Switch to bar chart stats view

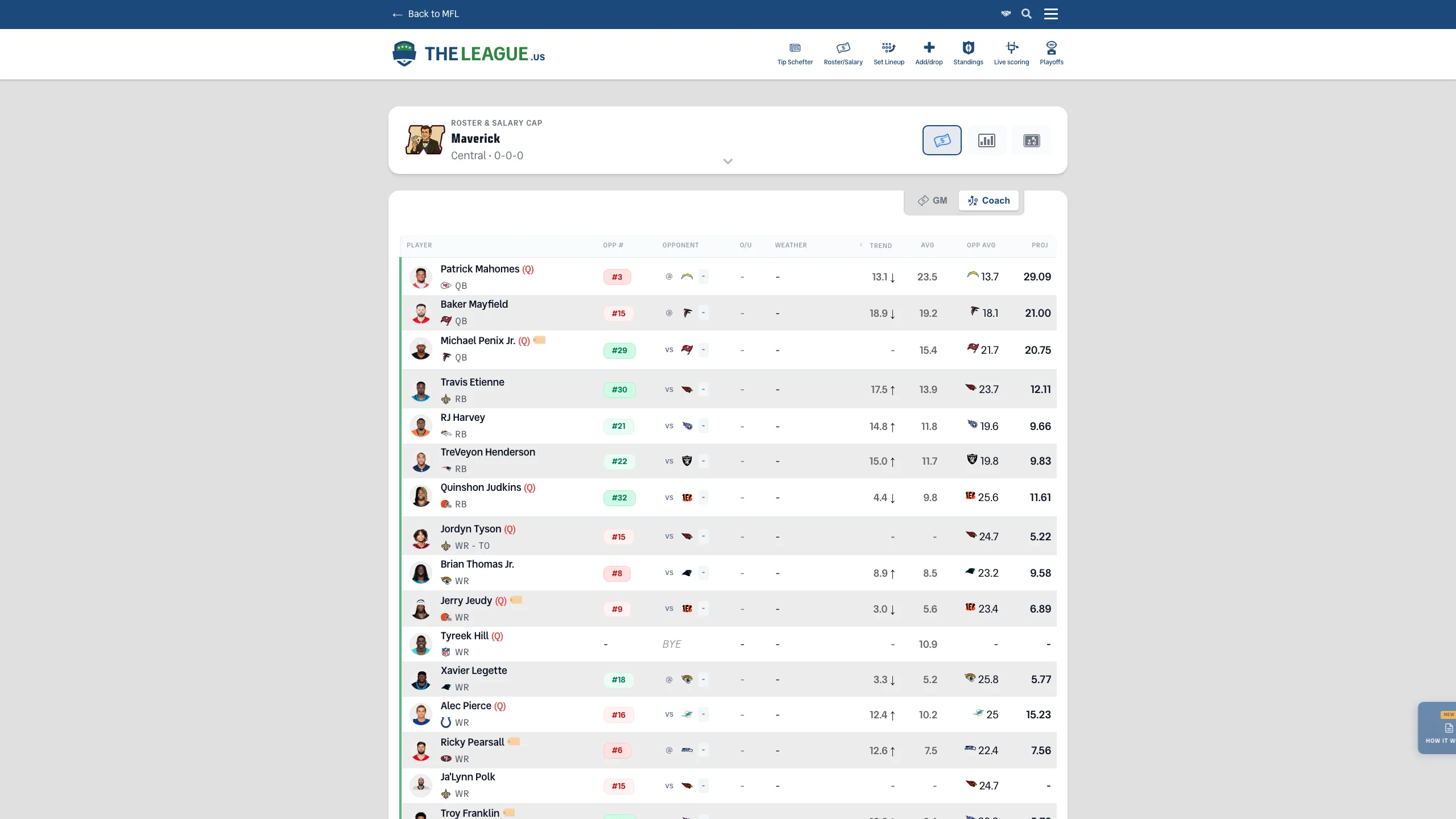click(987, 140)
